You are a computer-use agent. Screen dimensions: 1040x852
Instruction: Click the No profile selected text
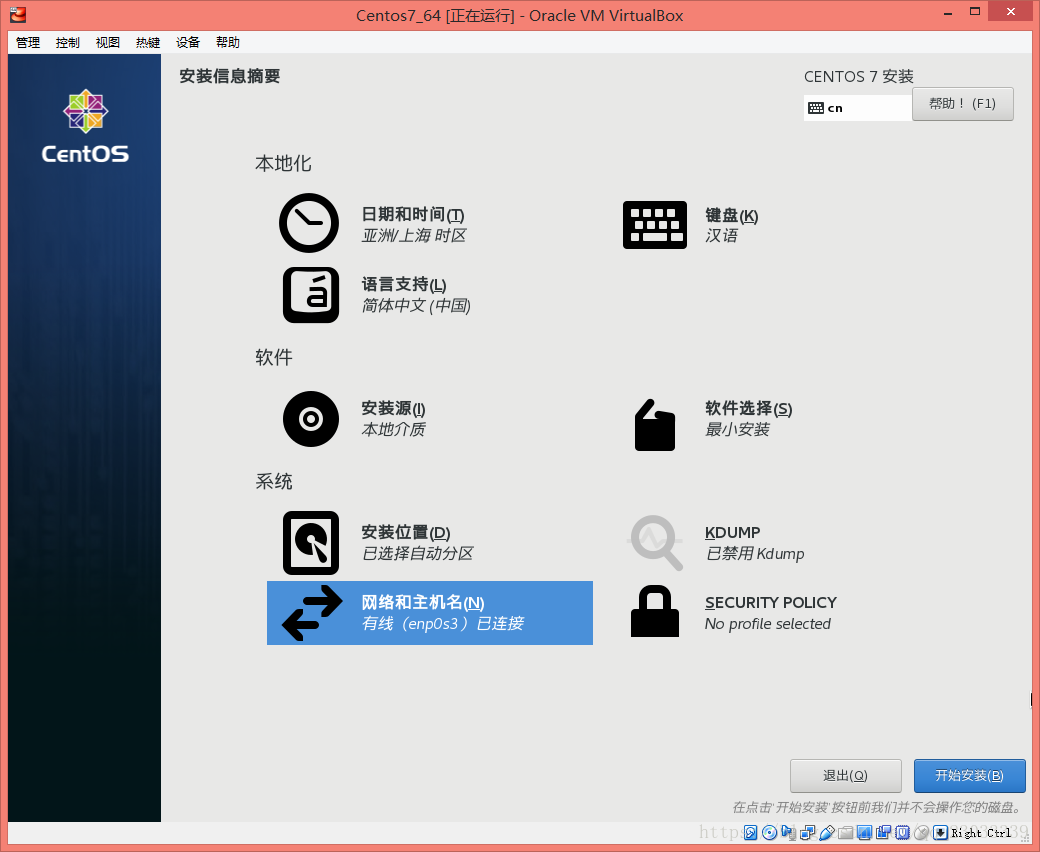[767, 624]
